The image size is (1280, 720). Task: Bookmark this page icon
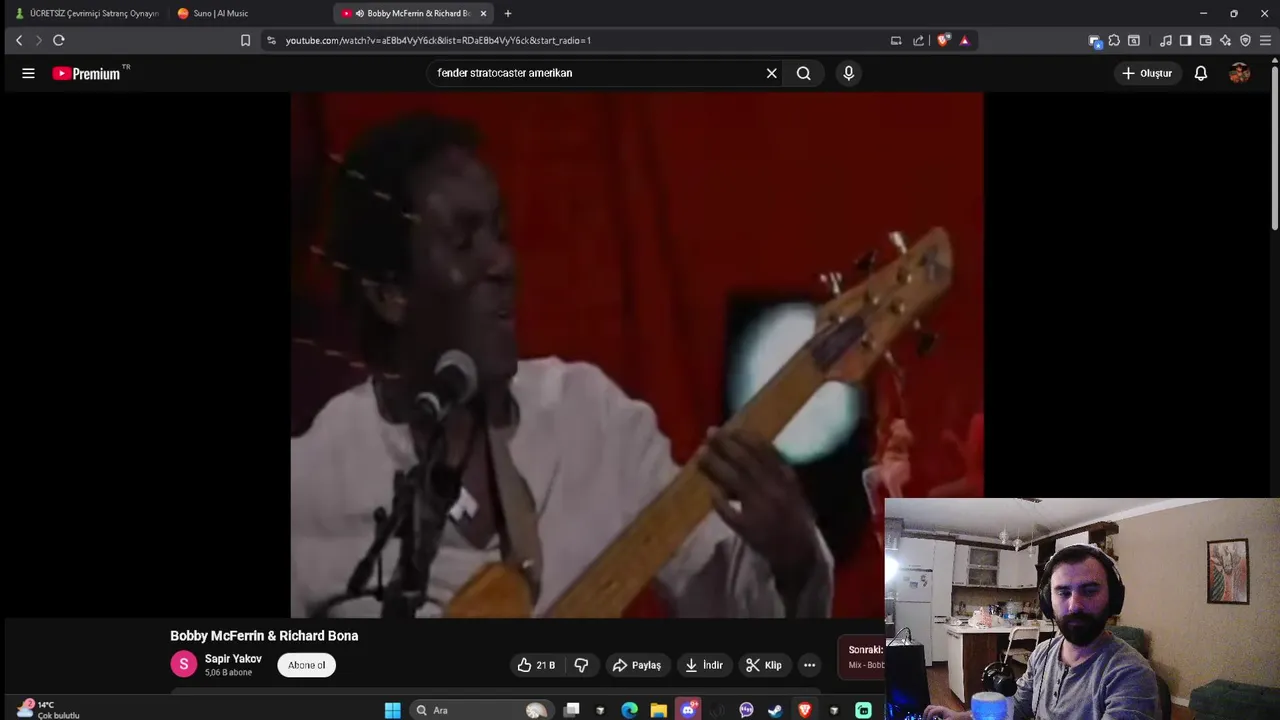[245, 40]
